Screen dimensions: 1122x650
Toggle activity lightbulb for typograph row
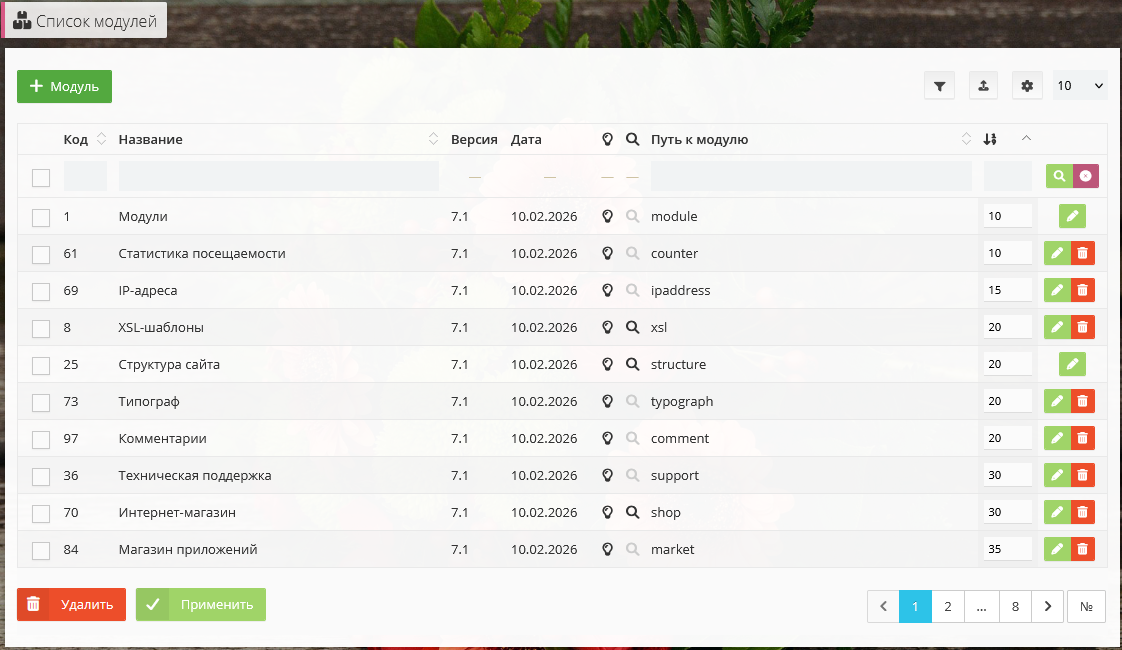608,401
